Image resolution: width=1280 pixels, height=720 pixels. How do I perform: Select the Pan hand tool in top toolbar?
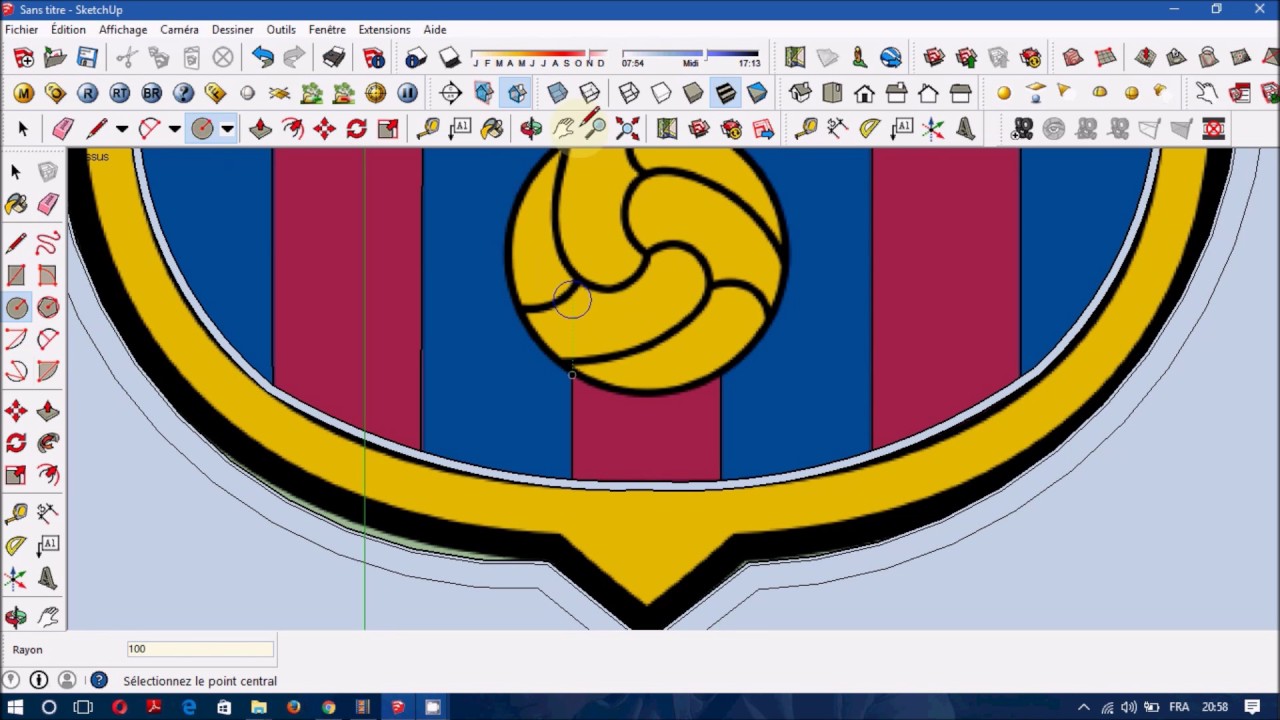[x=563, y=128]
